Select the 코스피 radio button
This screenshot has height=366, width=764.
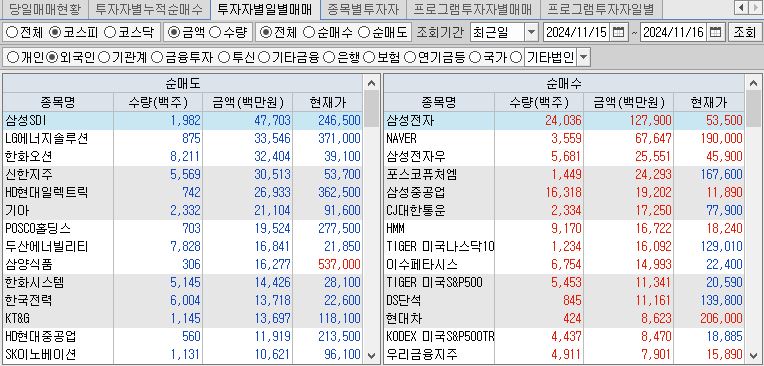pos(55,33)
